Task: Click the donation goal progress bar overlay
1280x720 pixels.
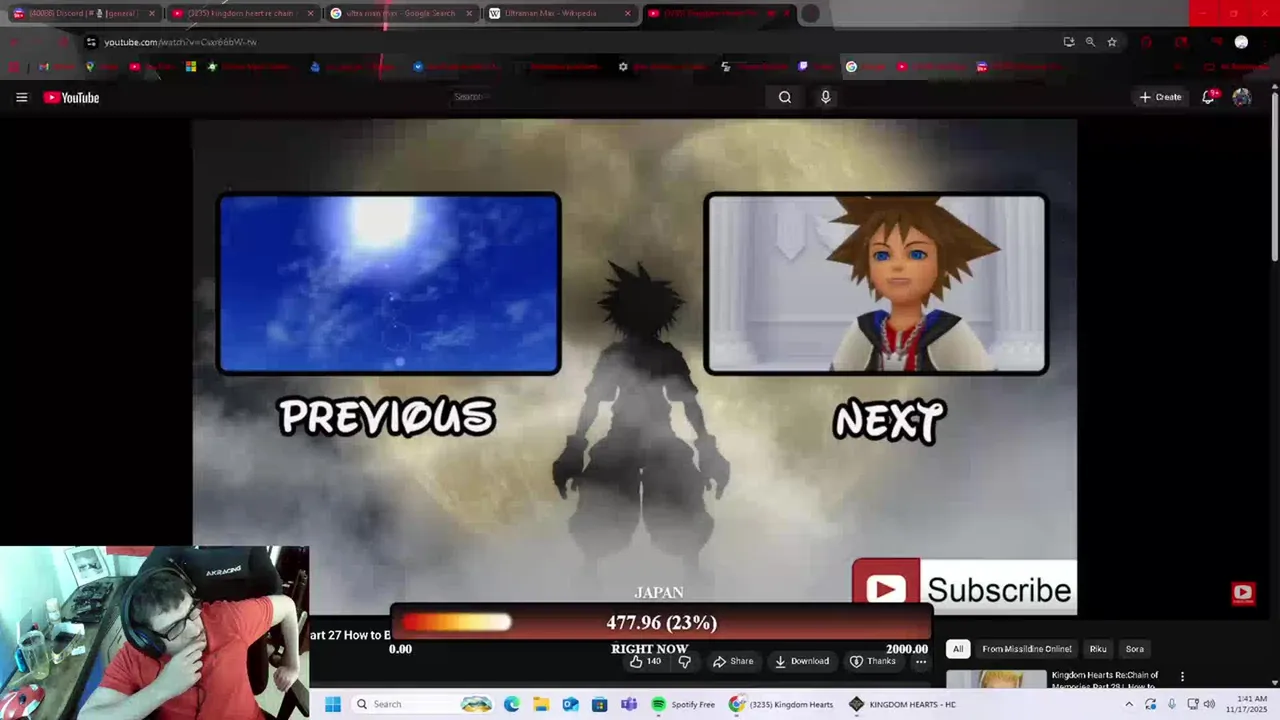Action: point(660,623)
